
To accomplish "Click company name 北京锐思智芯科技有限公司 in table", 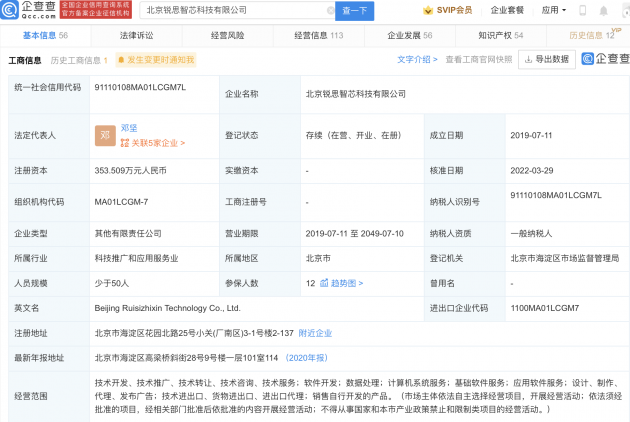I will click(x=356, y=94).
